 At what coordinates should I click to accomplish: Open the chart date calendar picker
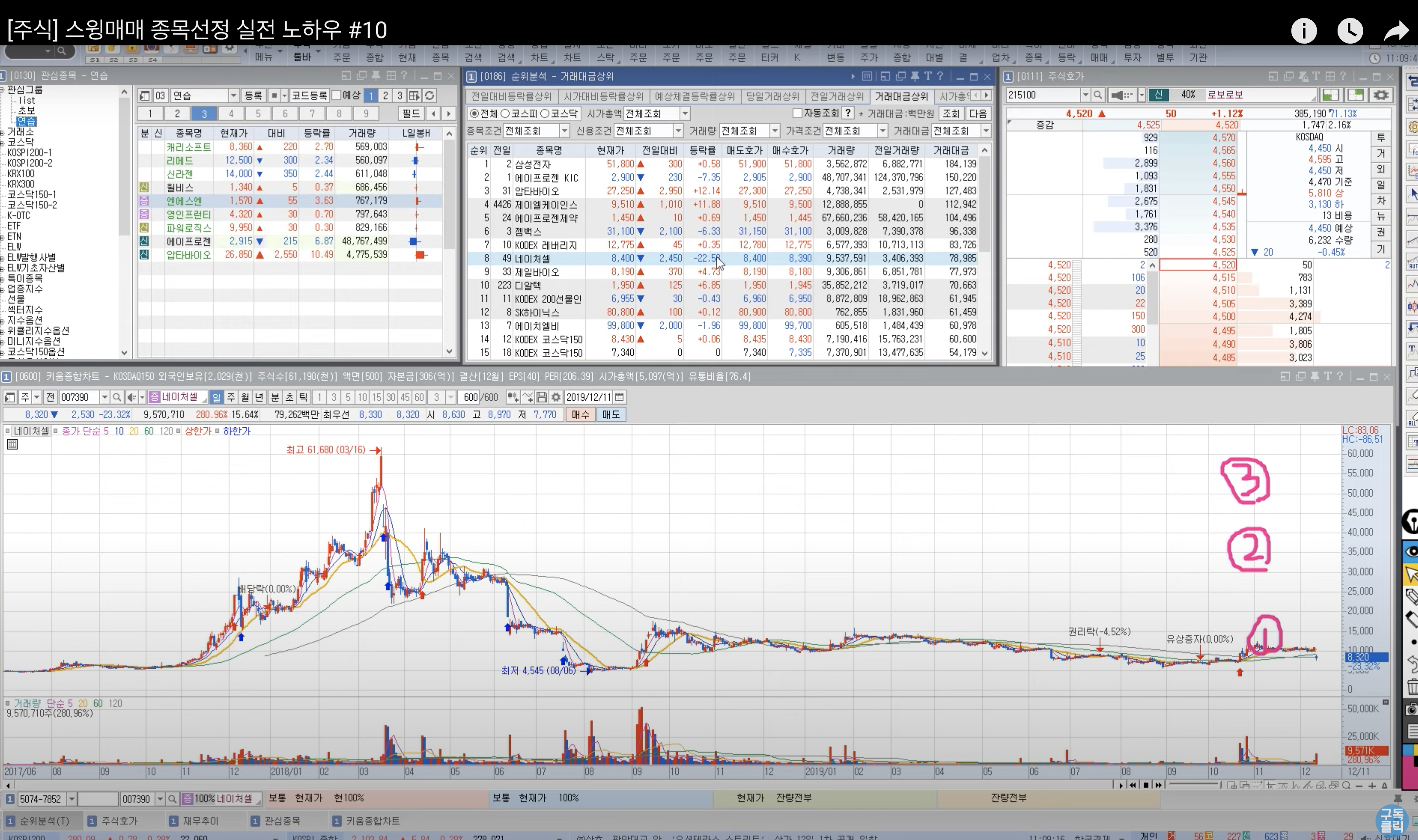(620, 397)
